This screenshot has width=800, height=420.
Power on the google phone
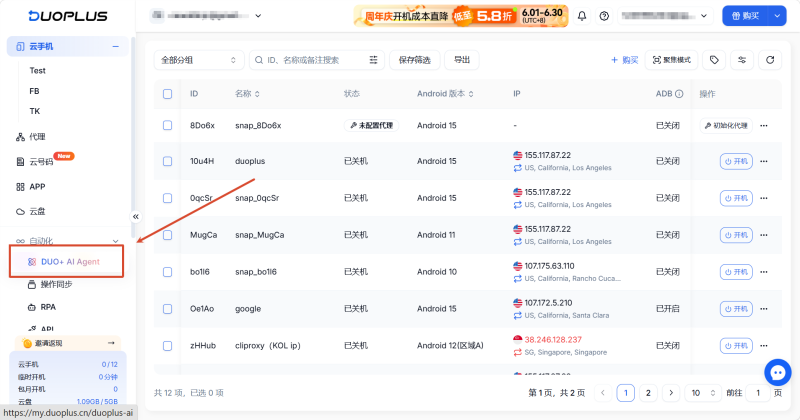736,309
